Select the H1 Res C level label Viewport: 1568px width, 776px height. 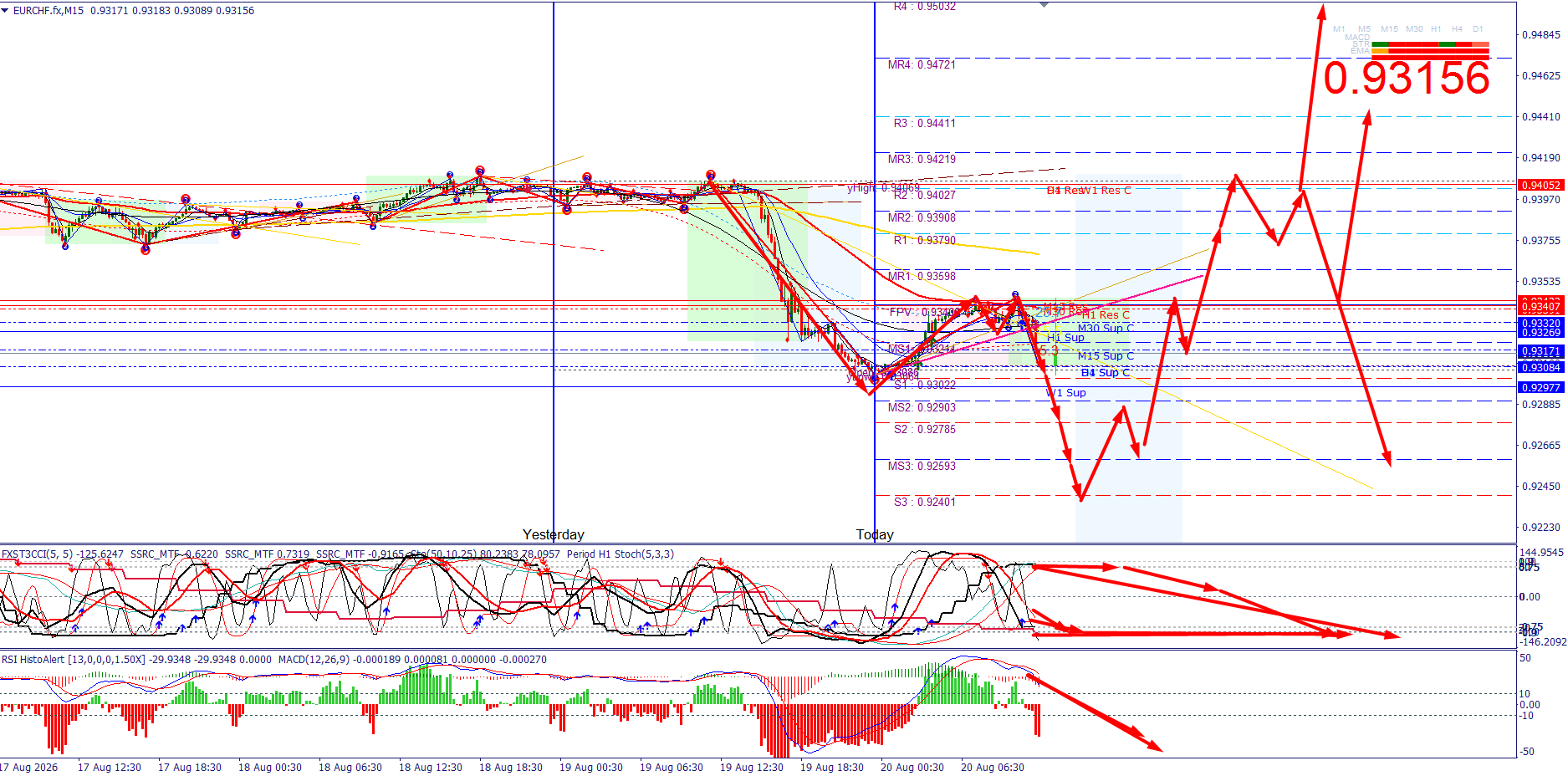(1106, 314)
